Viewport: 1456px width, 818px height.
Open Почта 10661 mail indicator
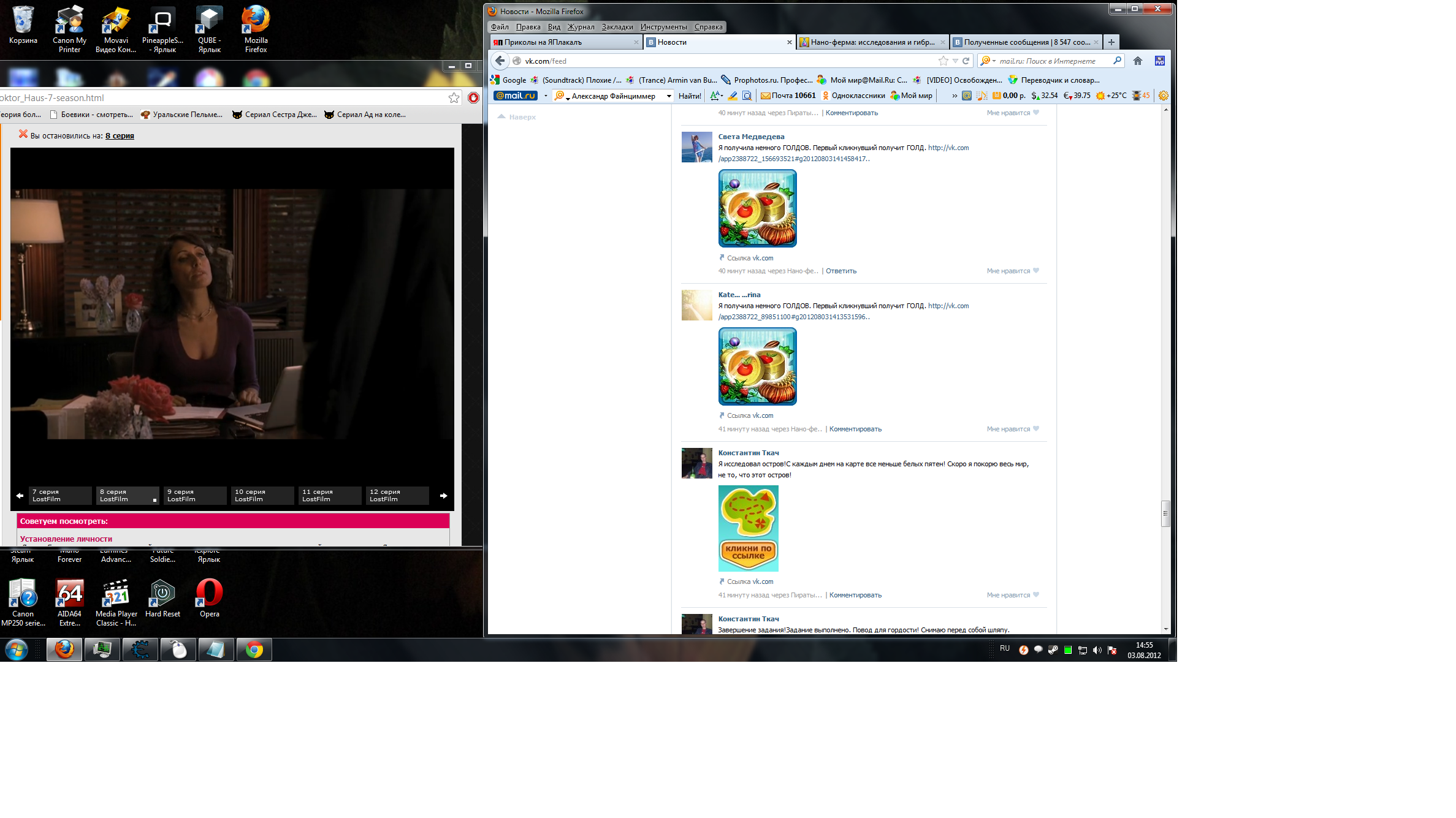pyautogui.click(x=788, y=96)
